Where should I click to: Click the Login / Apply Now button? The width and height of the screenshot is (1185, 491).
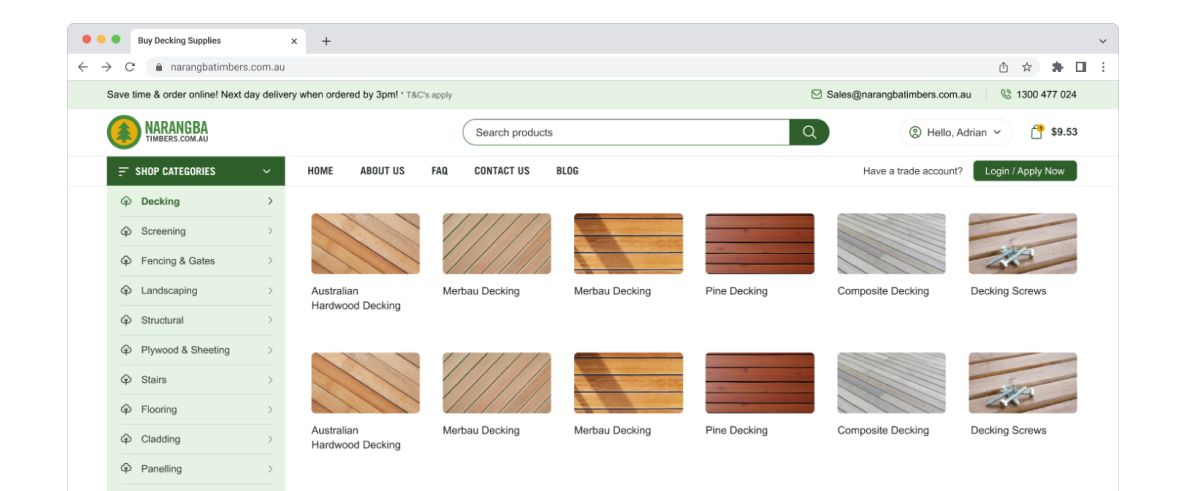(x=1024, y=171)
